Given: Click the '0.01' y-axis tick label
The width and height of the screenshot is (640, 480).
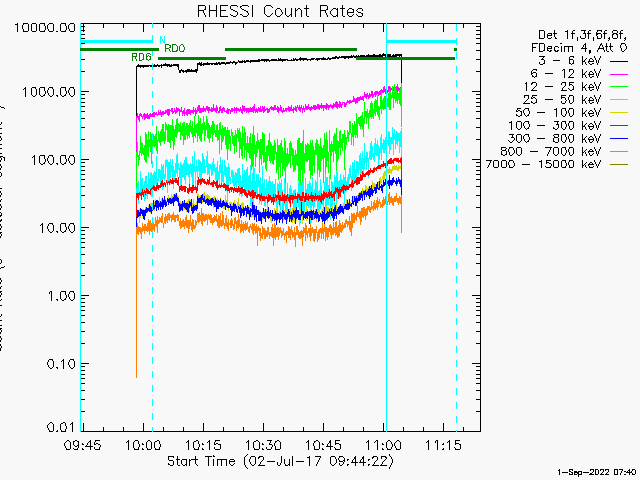Looking at the screenshot, I should pos(62,427).
